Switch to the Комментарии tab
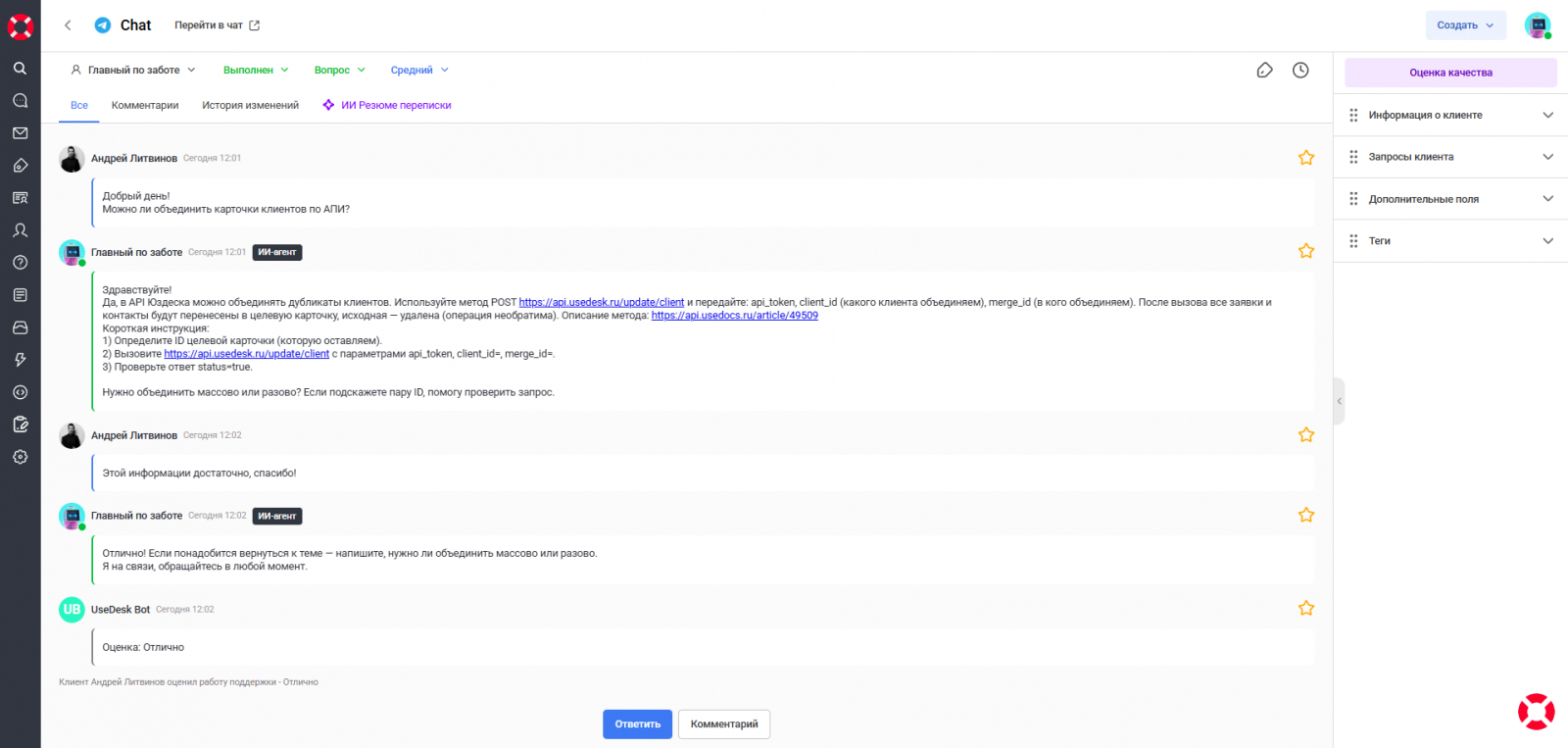The image size is (1568, 748). tap(145, 106)
